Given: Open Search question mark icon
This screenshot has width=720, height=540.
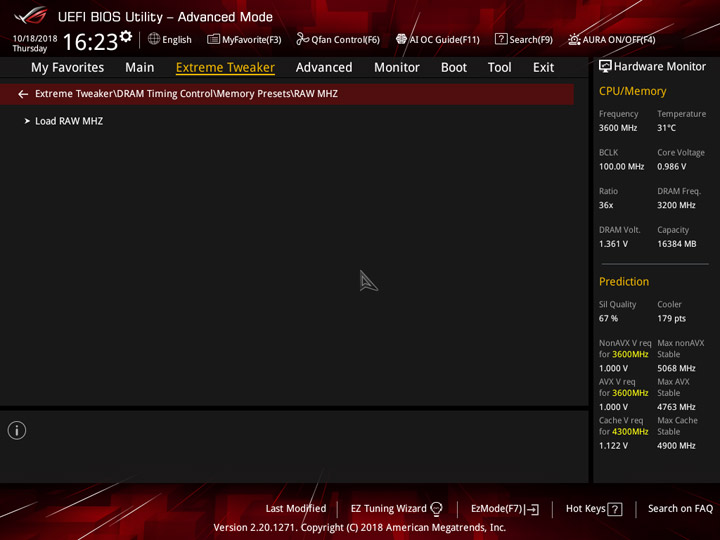Looking at the screenshot, I should click(501, 39).
